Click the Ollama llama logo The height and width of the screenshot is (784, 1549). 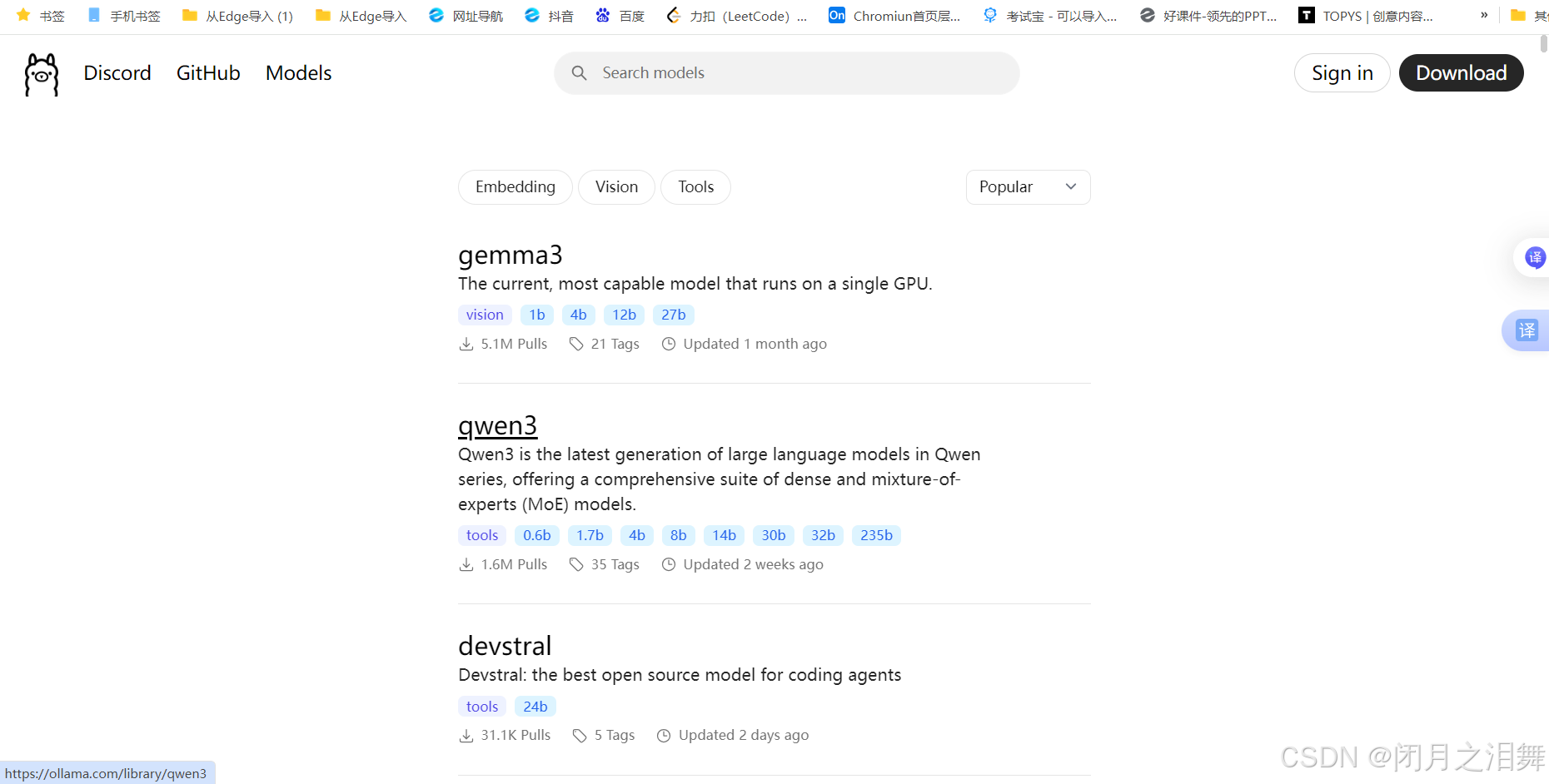[x=42, y=74]
